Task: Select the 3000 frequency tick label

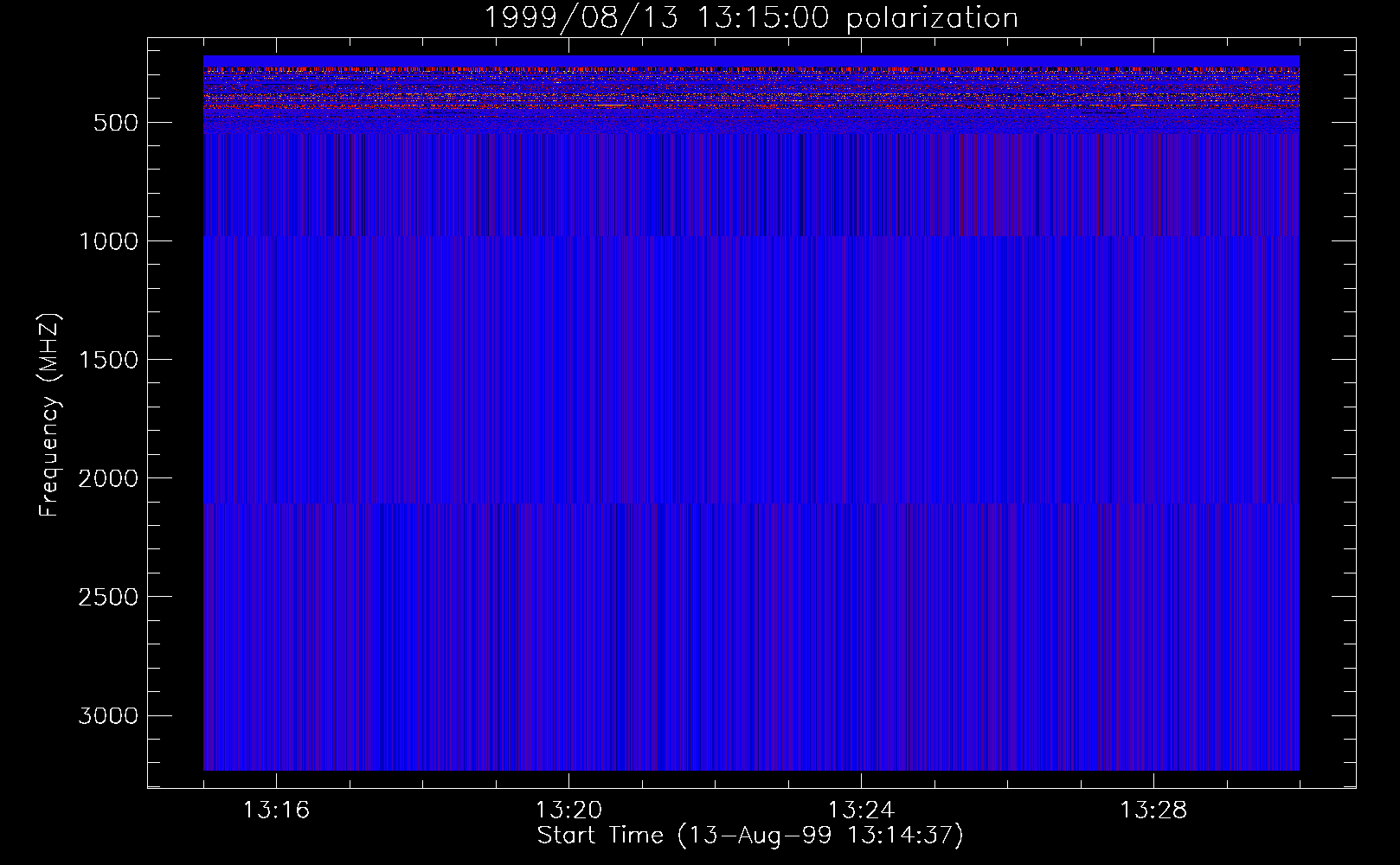Action: (x=108, y=715)
